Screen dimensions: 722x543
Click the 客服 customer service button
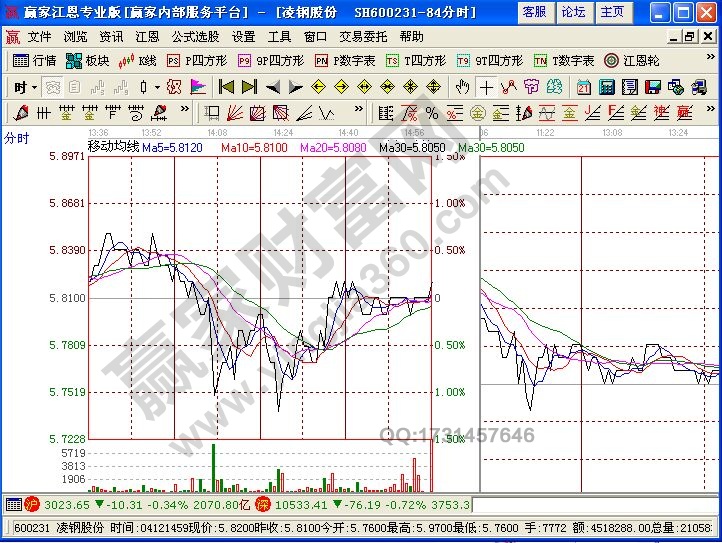pos(535,12)
